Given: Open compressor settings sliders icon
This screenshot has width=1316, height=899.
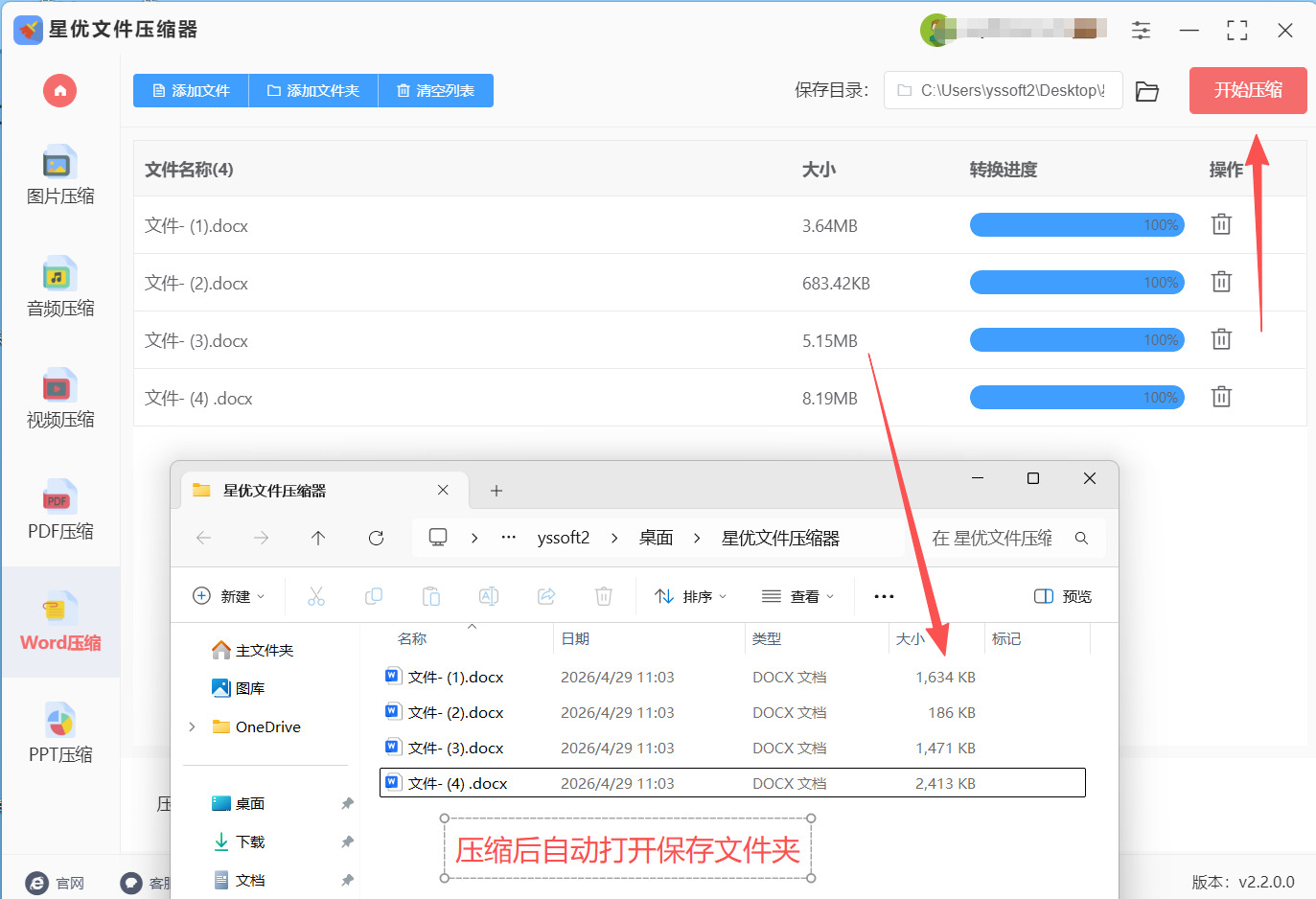Looking at the screenshot, I should point(1141,31).
